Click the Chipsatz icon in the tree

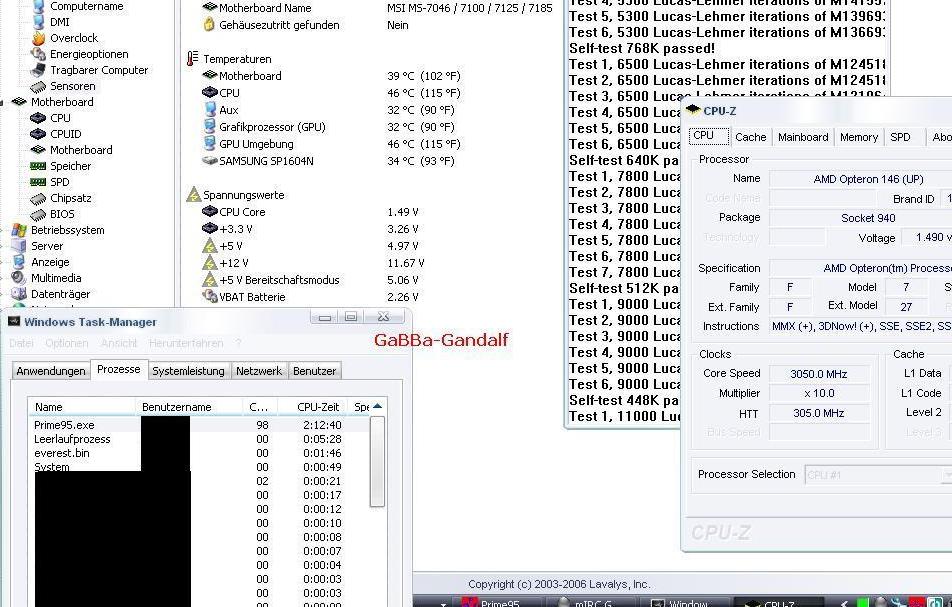[x=38, y=198]
